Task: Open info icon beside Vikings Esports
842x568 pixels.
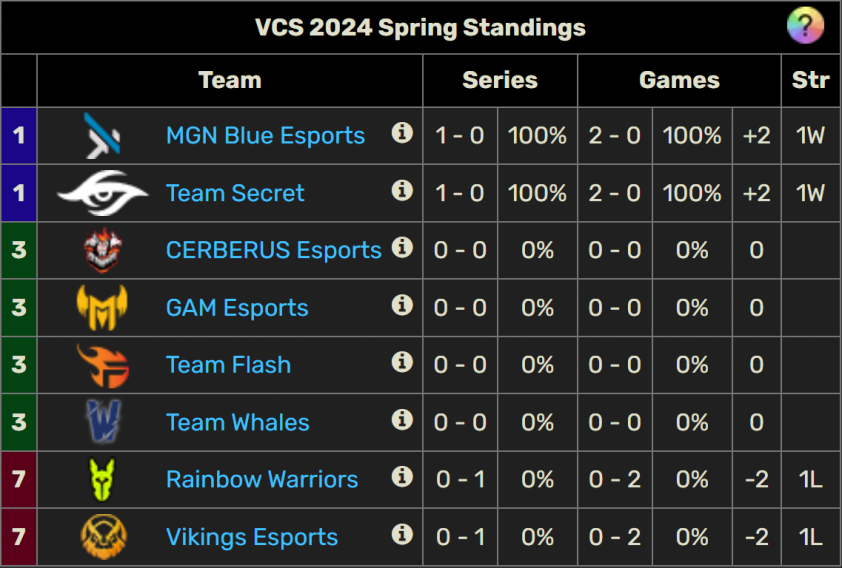Action: (402, 534)
